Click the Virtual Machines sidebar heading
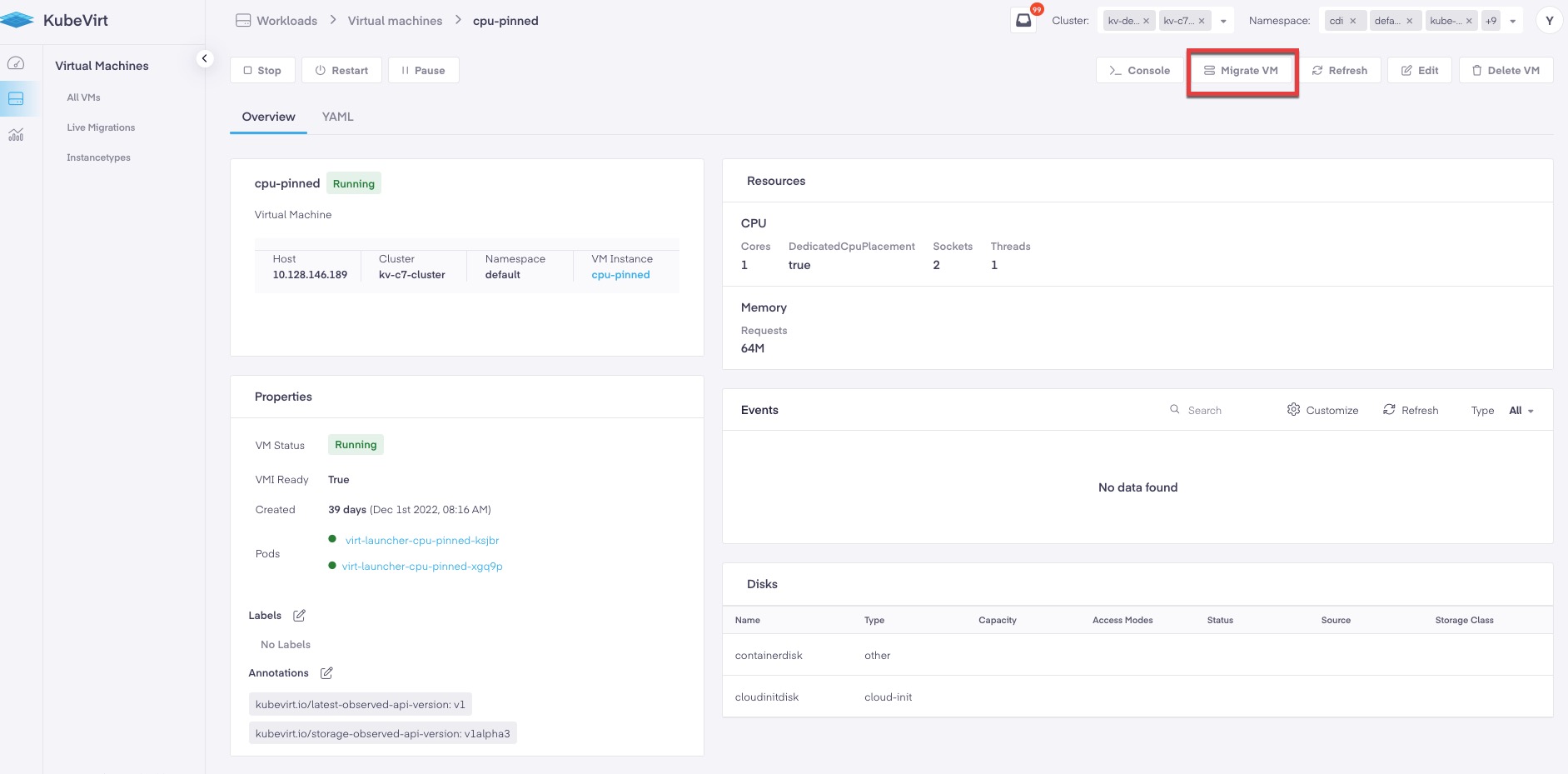This screenshot has height=774, width=1568. 102,66
